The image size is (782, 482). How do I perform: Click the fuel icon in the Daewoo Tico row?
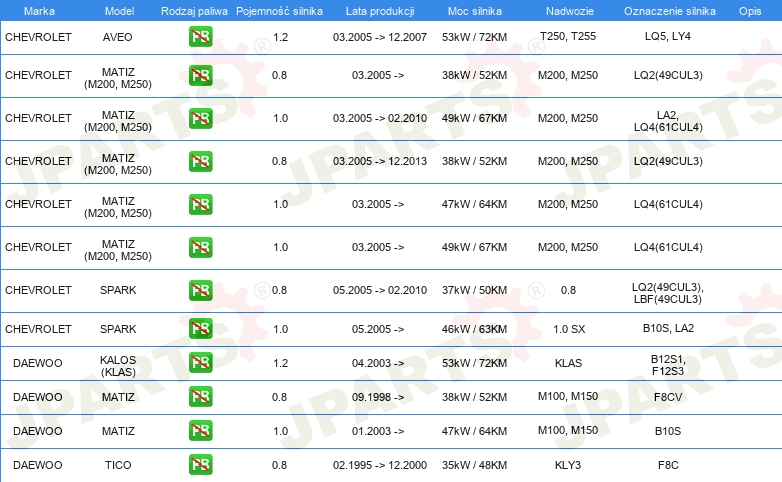point(200,465)
